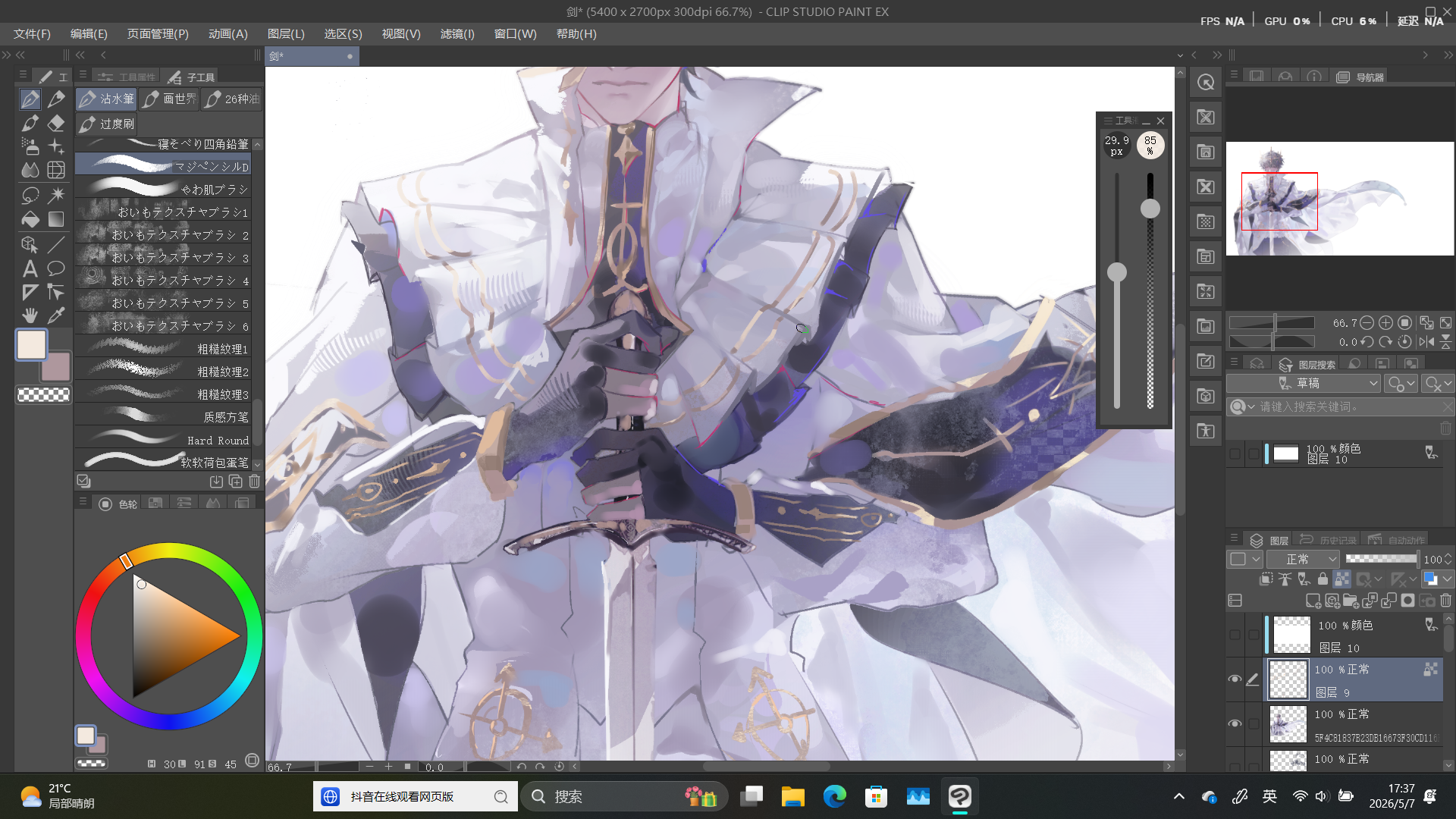Show hidden system tray icons

pyautogui.click(x=1179, y=797)
